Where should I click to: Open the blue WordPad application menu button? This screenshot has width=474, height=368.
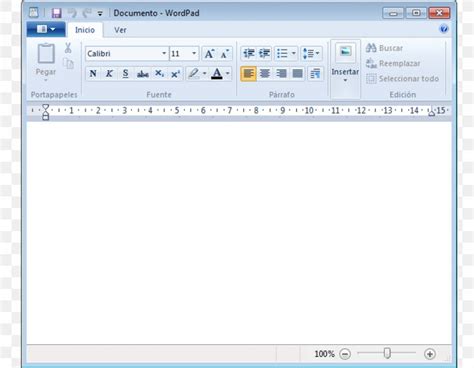point(46,30)
